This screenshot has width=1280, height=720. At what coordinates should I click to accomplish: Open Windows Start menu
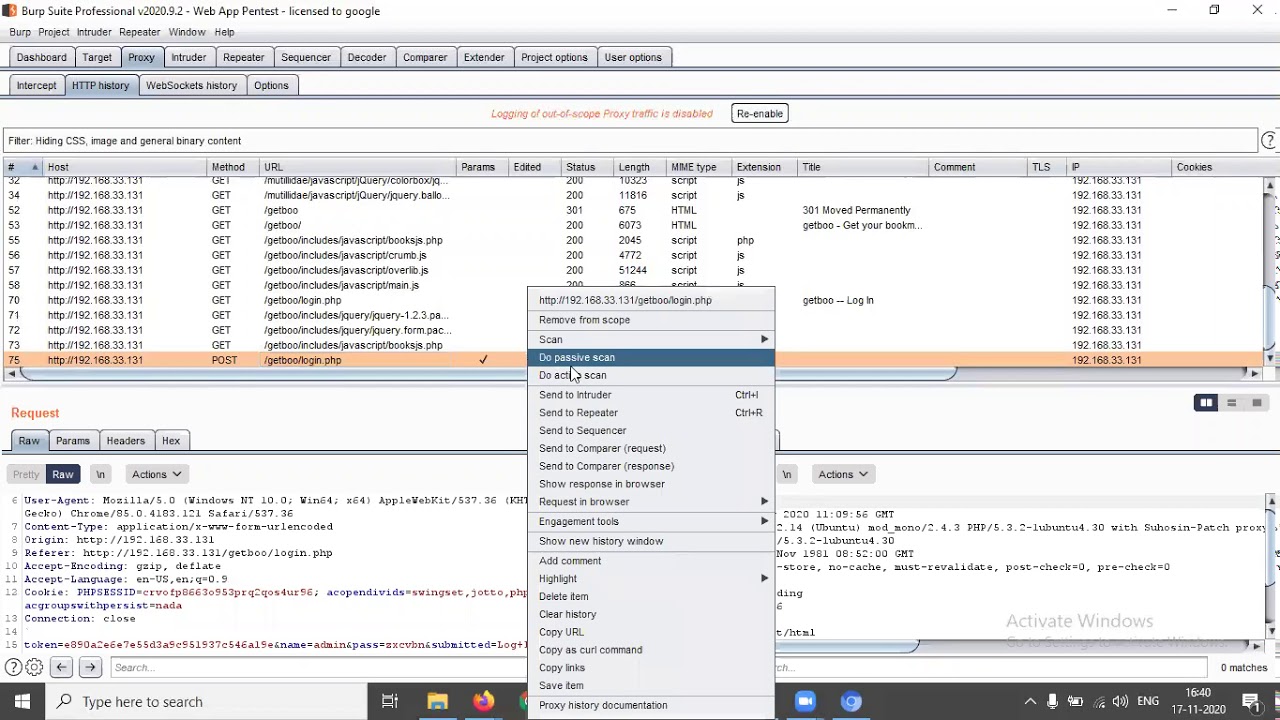[x=22, y=701]
